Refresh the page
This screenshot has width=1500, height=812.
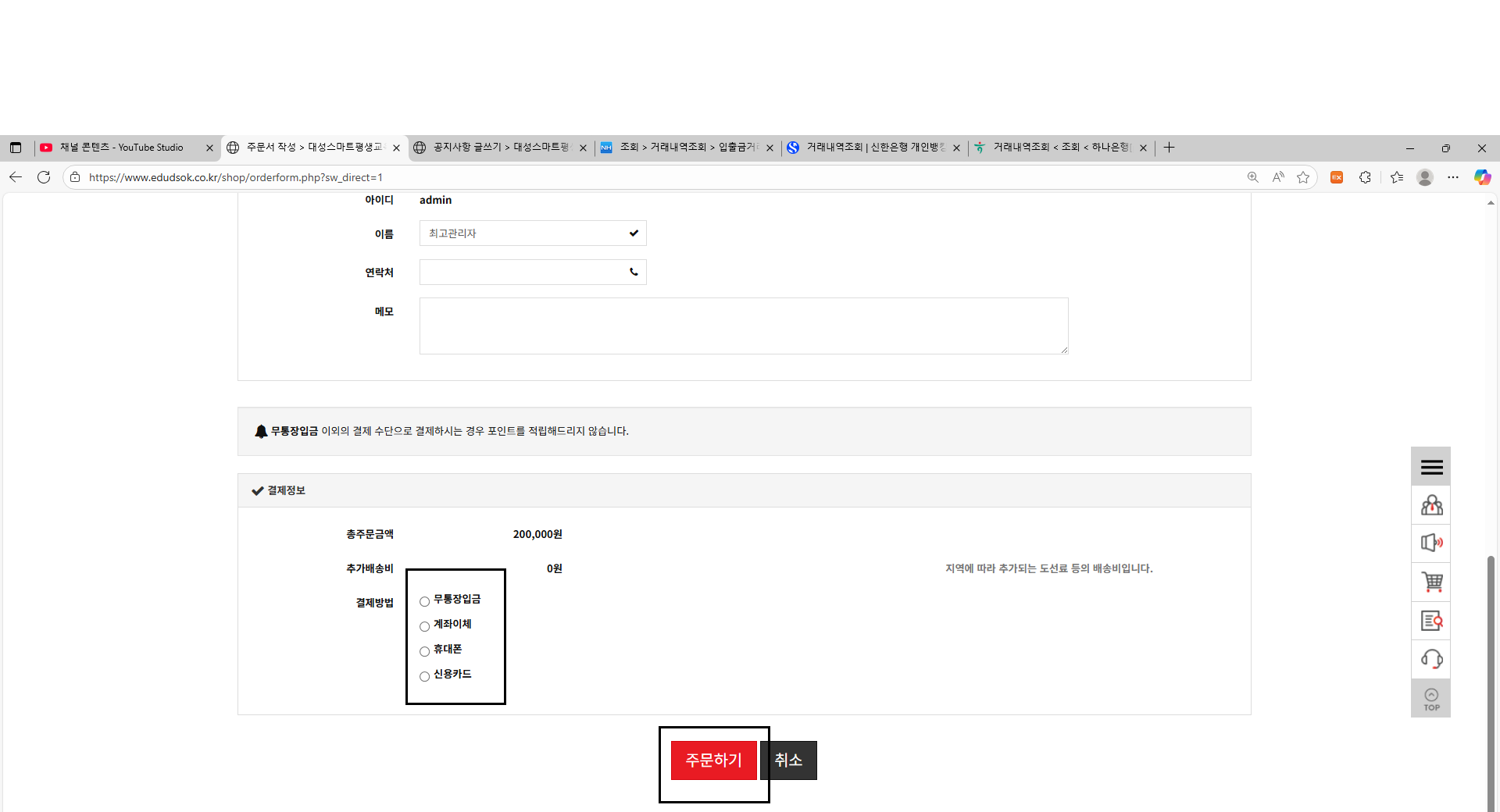click(x=44, y=177)
